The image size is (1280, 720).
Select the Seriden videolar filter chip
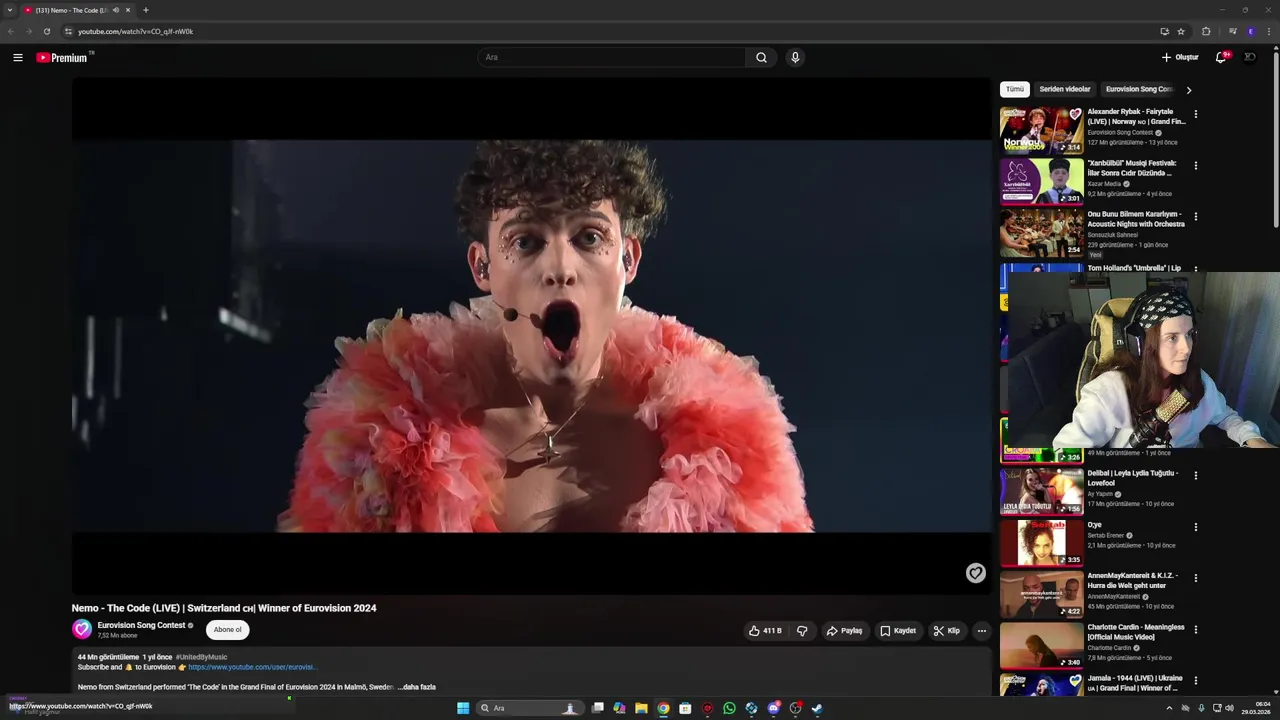(1065, 89)
